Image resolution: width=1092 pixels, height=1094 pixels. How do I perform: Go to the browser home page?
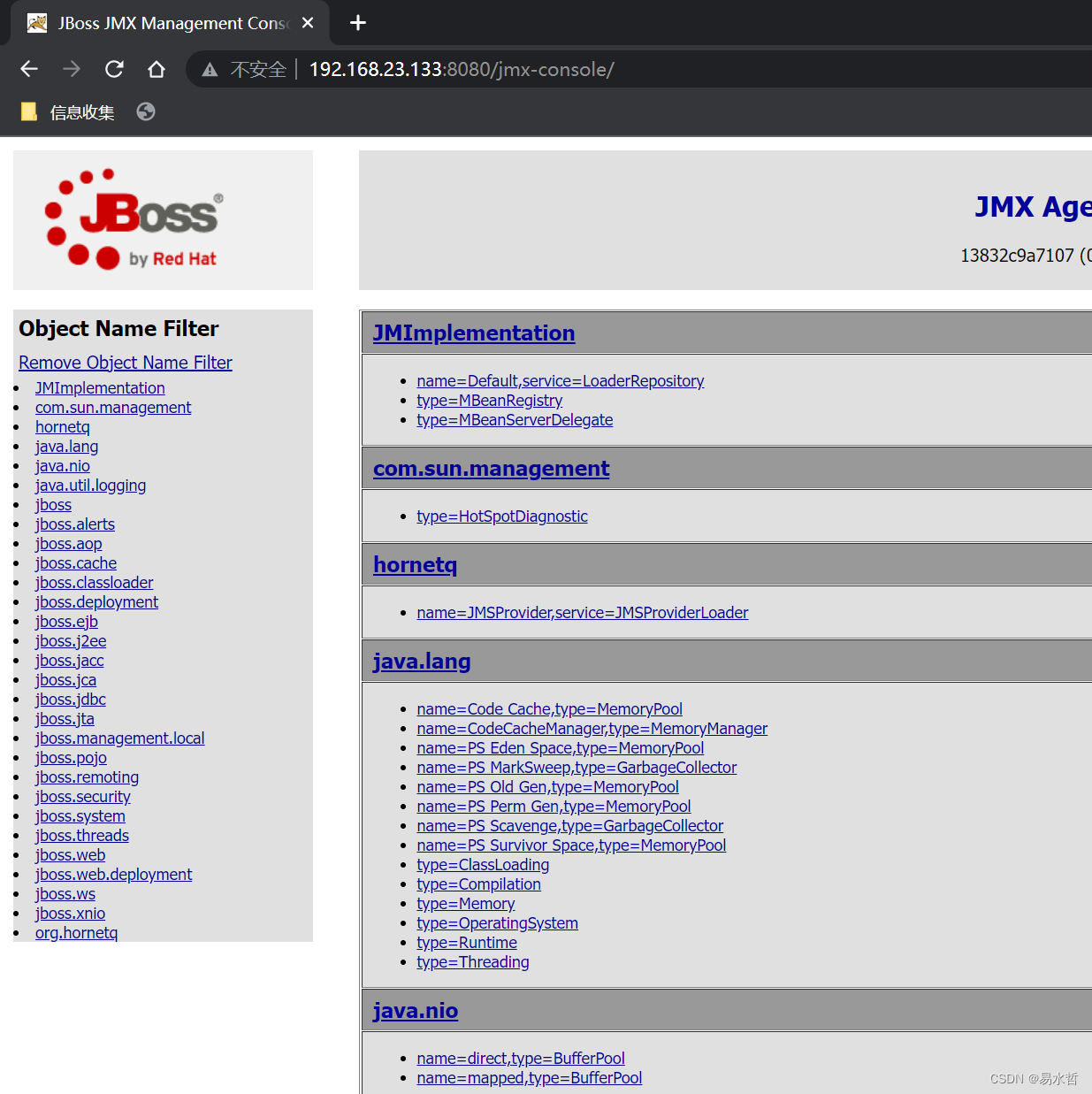[157, 69]
